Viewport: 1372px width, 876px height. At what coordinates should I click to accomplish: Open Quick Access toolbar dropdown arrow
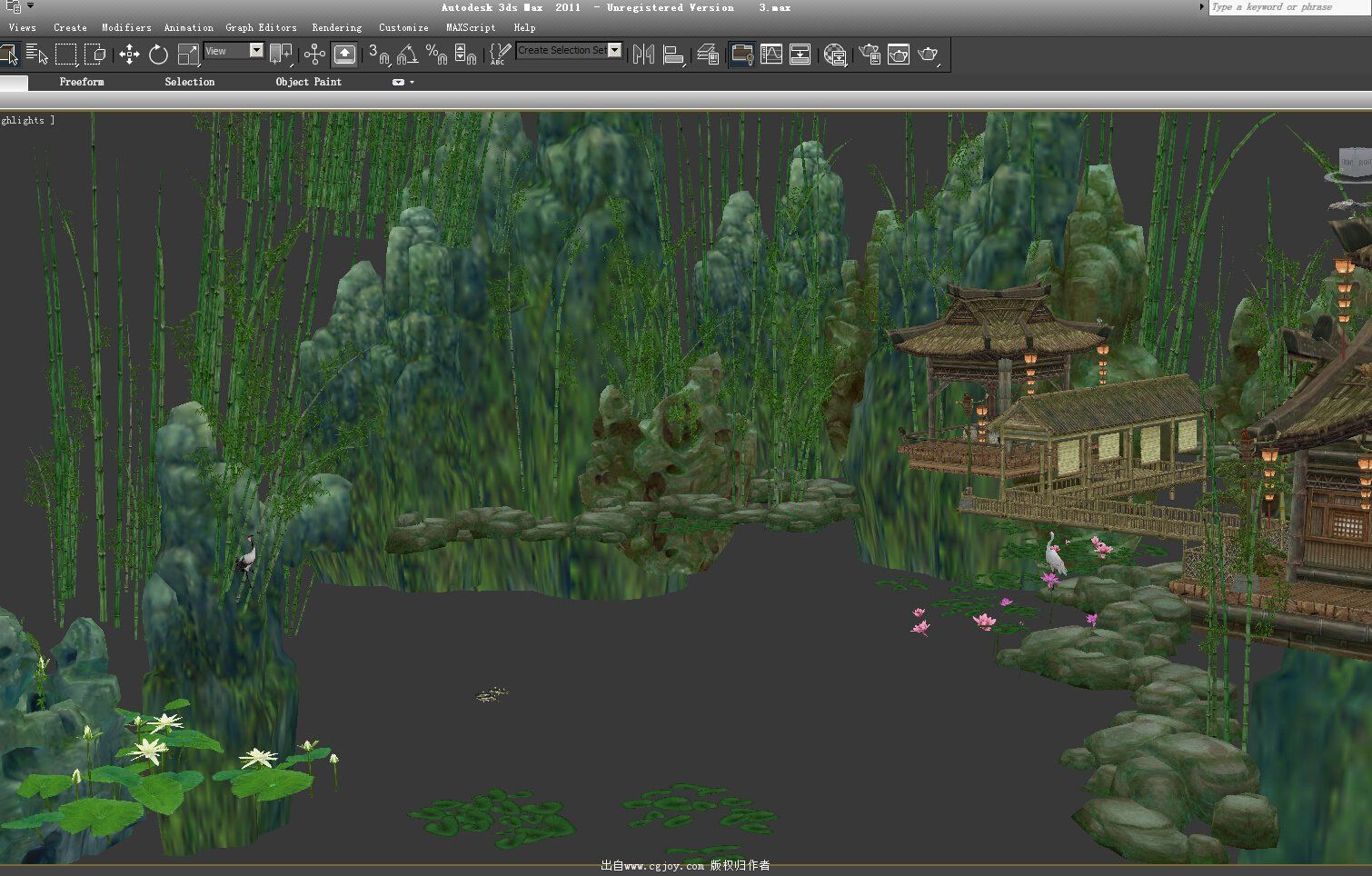[x=30, y=5]
